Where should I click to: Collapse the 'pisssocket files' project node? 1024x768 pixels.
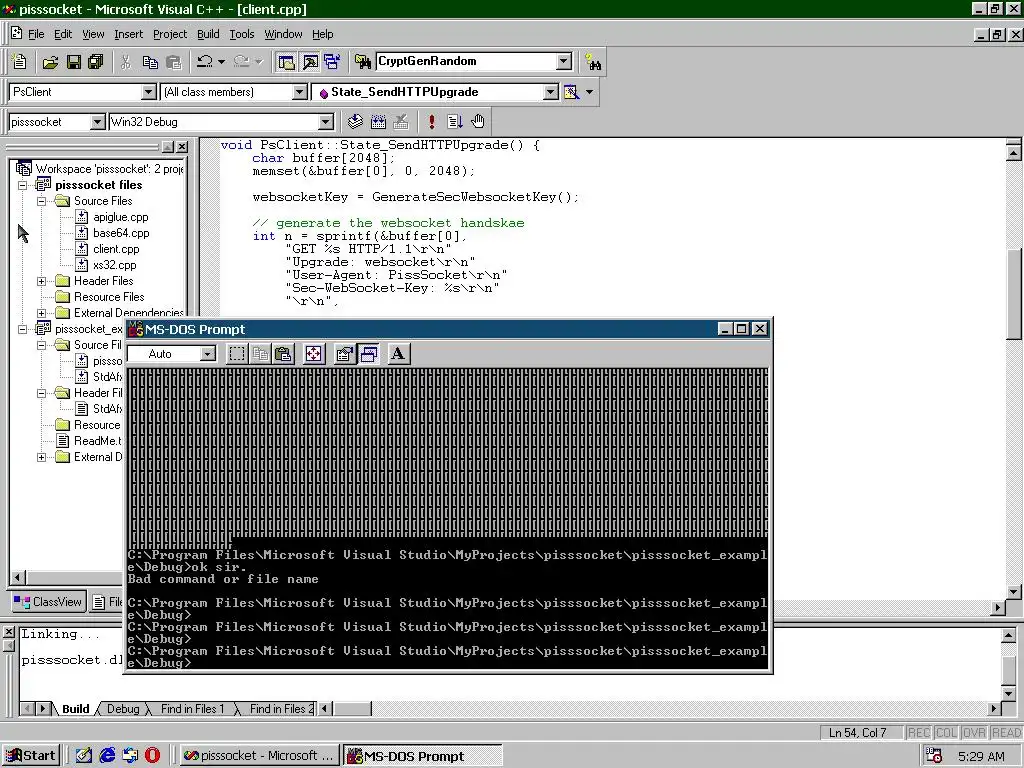pyautogui.click(x=22, y=185)
